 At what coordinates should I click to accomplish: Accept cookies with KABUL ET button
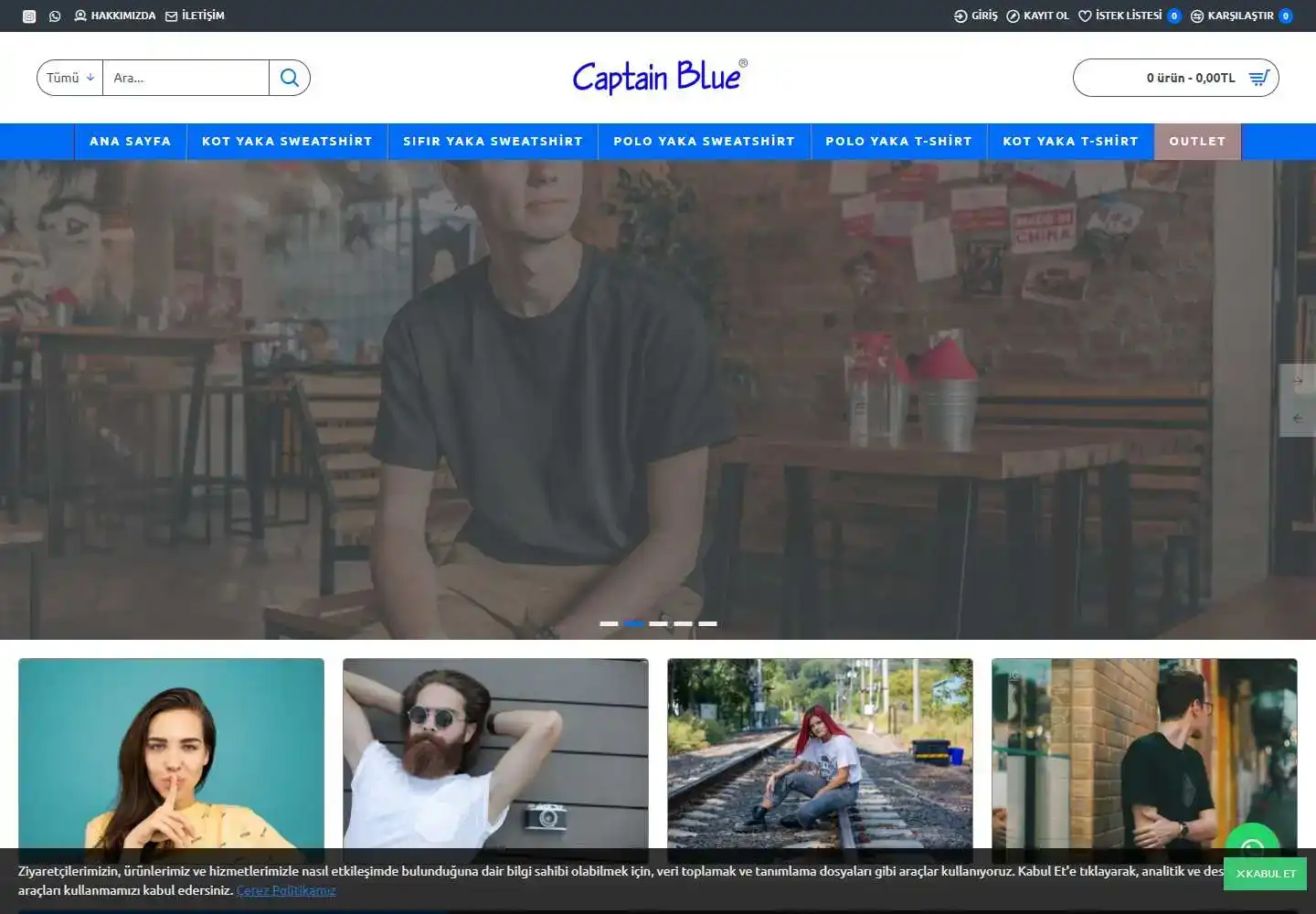click(x=1265, y=874)
